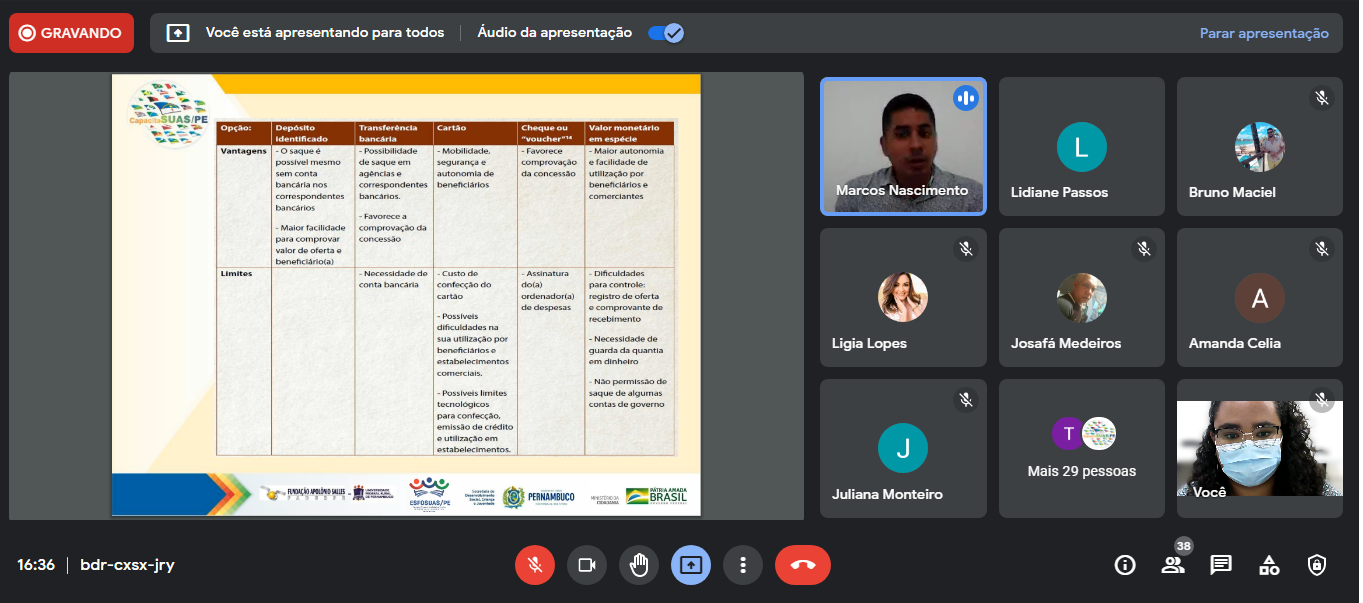Open meeting details info icon
The width and height of the screenshot is (1363, 603).
coord(1125,565)
